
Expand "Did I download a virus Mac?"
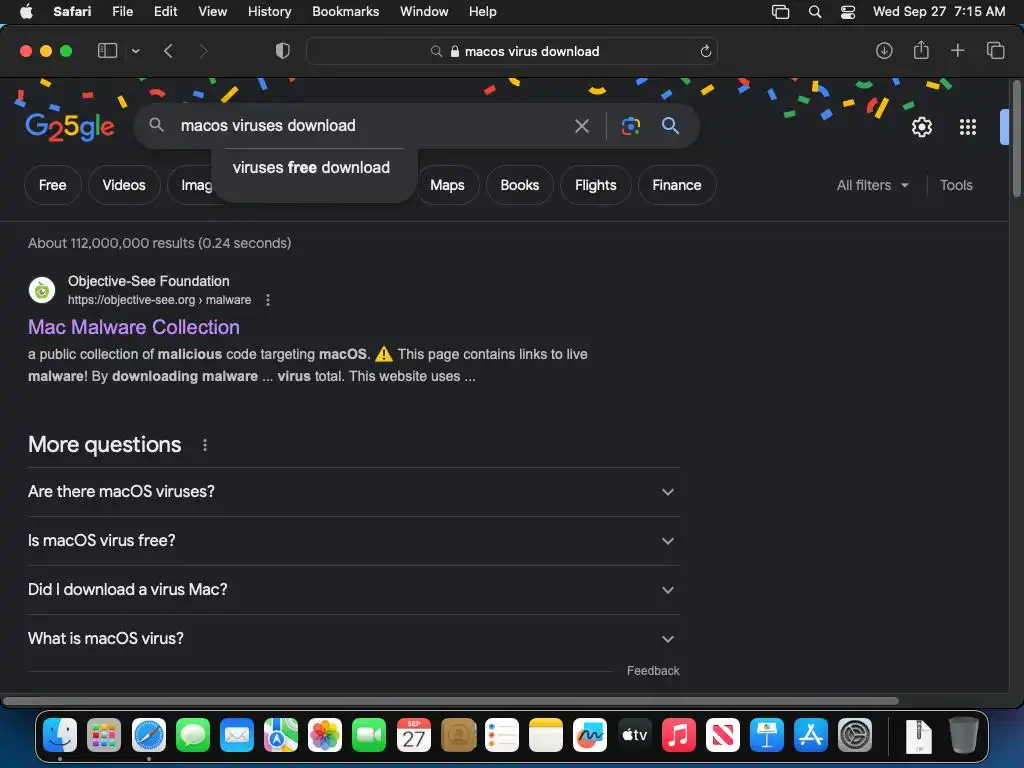353,590
